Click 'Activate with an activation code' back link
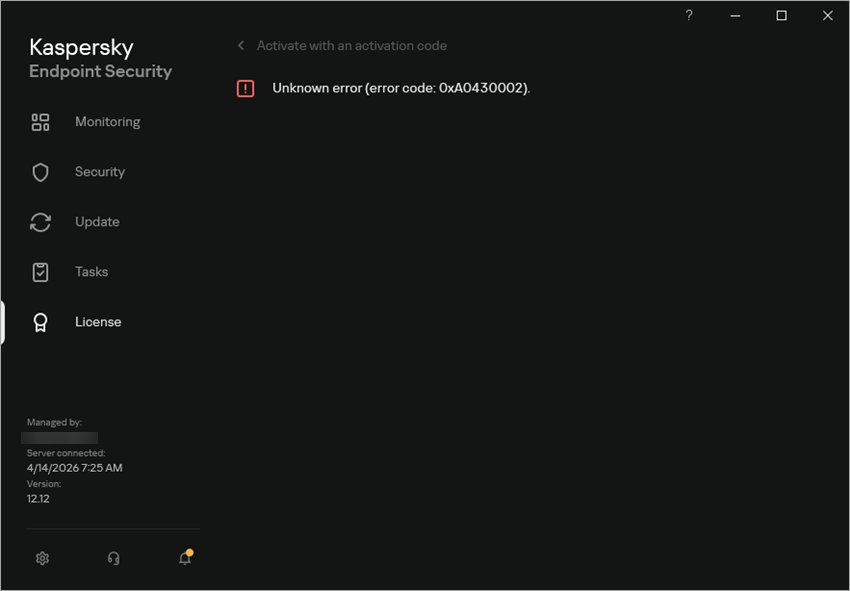This screenshot has height=591, width=850. (x=352, y=46)
